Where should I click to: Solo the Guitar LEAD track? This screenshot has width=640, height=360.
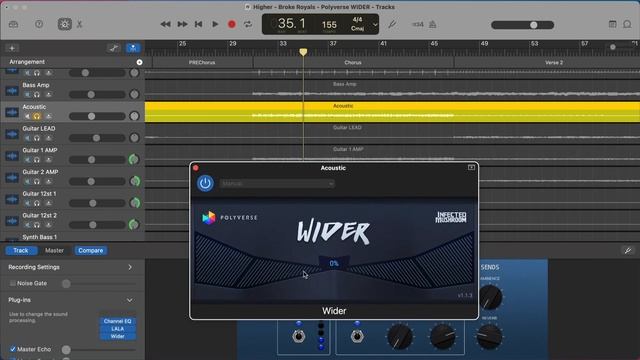click(37, 138)
